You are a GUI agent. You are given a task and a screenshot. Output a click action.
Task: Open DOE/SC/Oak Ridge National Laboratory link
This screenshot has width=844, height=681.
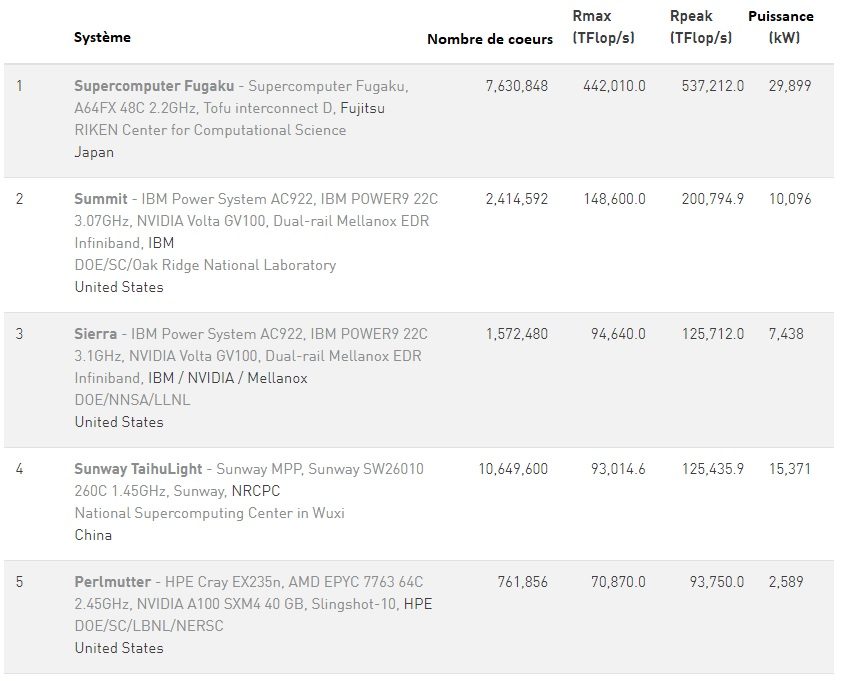[205, 265]
